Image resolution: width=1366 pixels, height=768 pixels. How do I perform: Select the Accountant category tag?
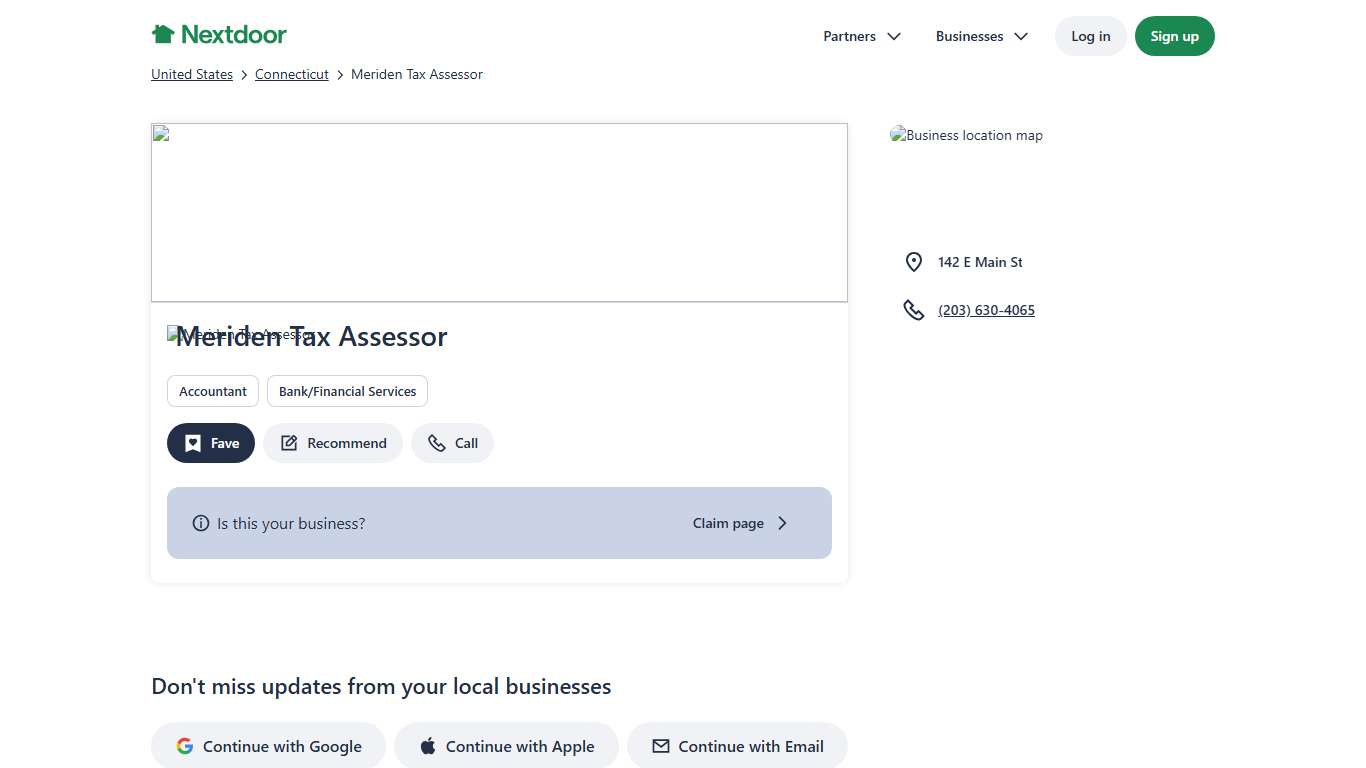coord(213,391)
